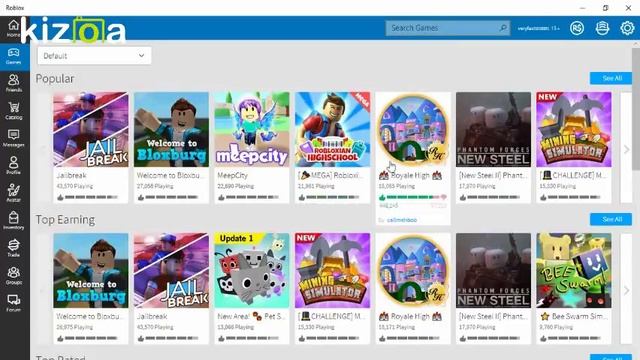Open the Catalog shopping cart icon
Screen dimensions: 640x360
click(x=13, y=111)
